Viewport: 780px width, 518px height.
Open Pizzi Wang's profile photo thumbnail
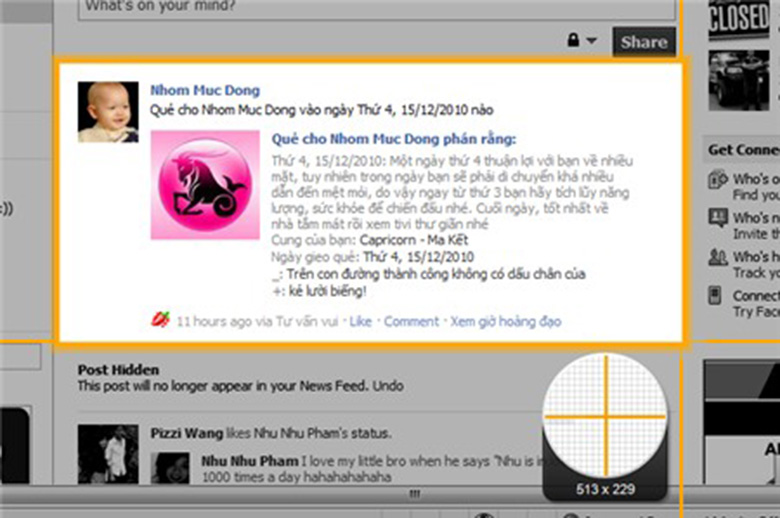point(108,454)
